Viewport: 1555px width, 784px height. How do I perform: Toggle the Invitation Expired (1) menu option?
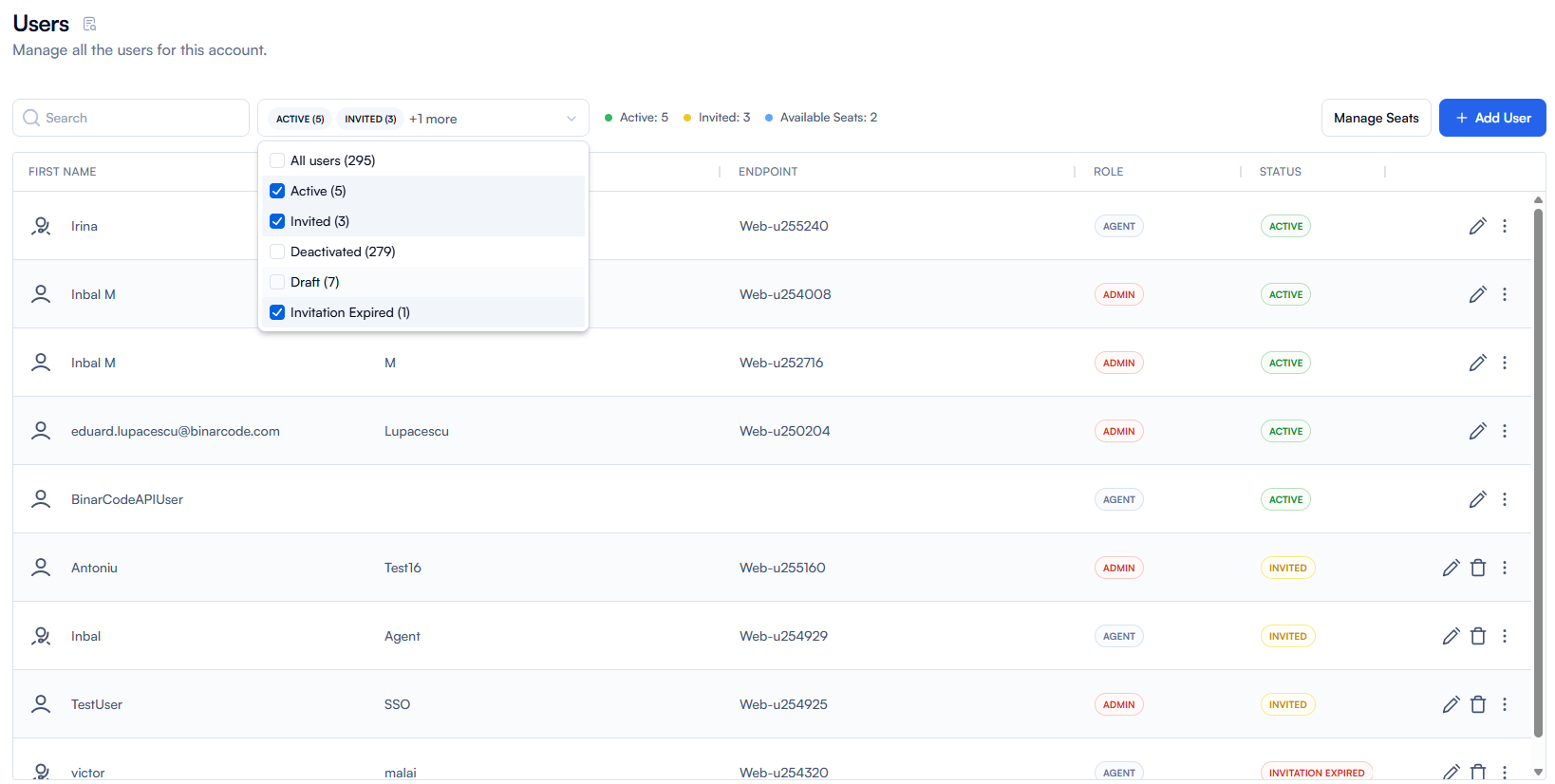click(x=277, y=312)
